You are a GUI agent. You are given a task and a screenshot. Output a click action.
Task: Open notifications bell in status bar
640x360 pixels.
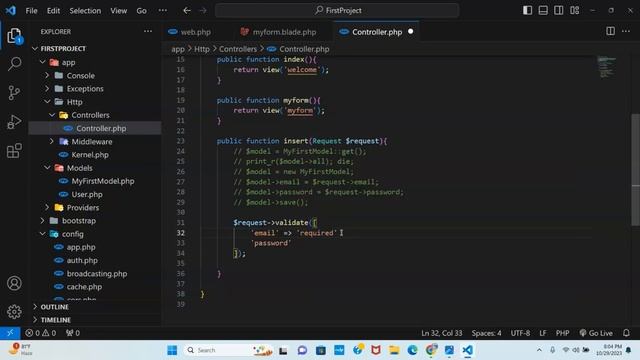pos(627,333)
